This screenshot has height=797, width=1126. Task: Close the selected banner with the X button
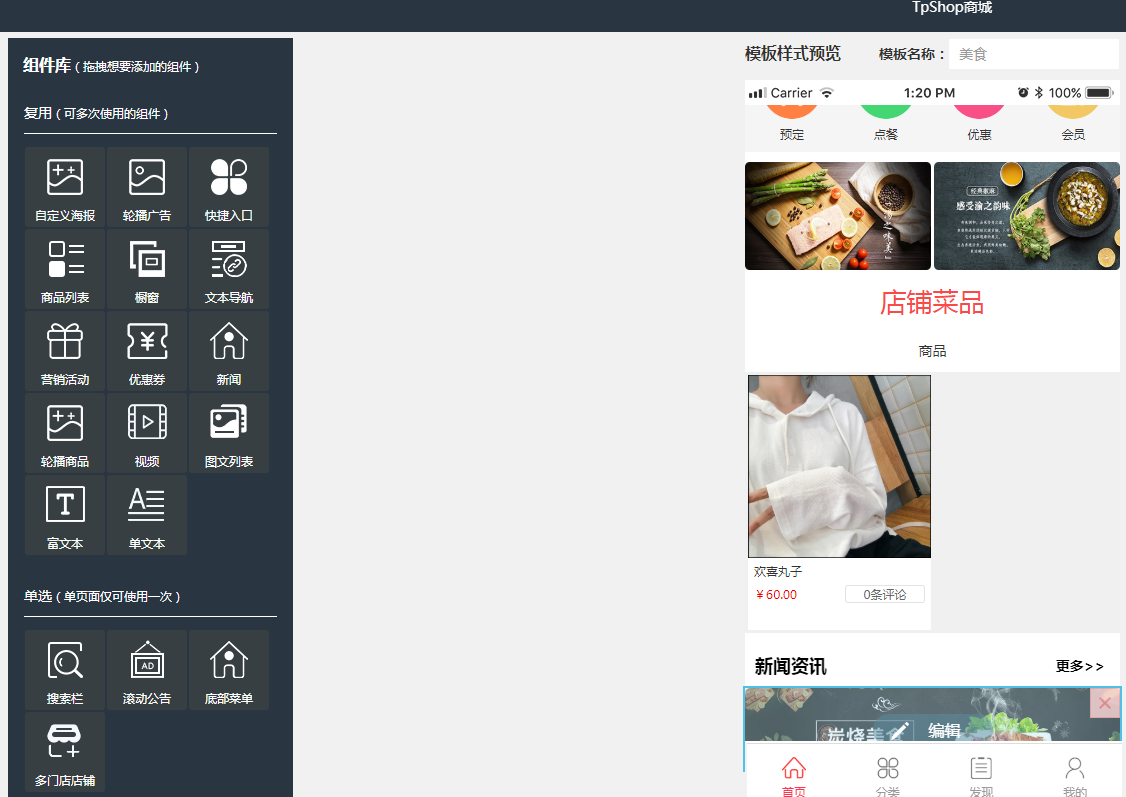(x=1104, y=703)
